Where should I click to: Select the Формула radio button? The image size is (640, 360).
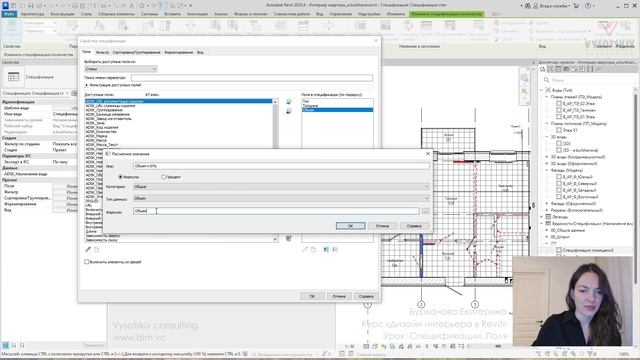tap(120, 177)
